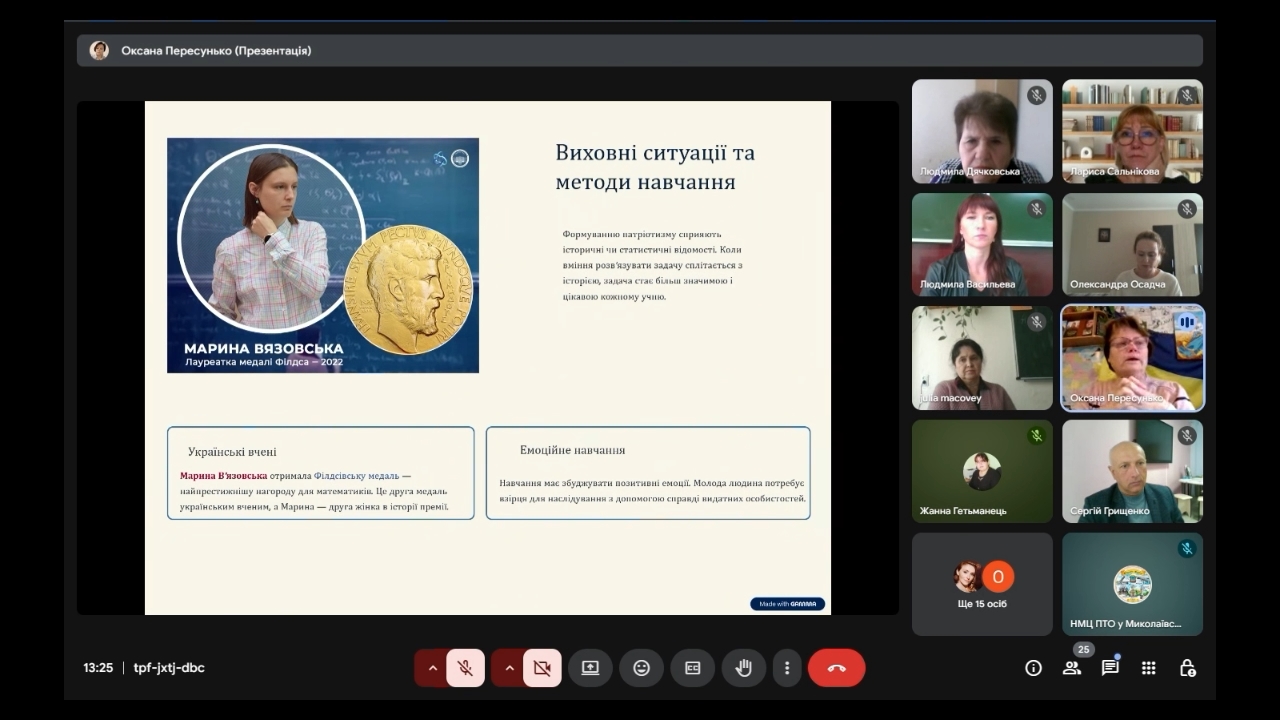Expand camera video settings arrow
The height and width of the screenshot is (720, 1280).
(x=508, y=668)
